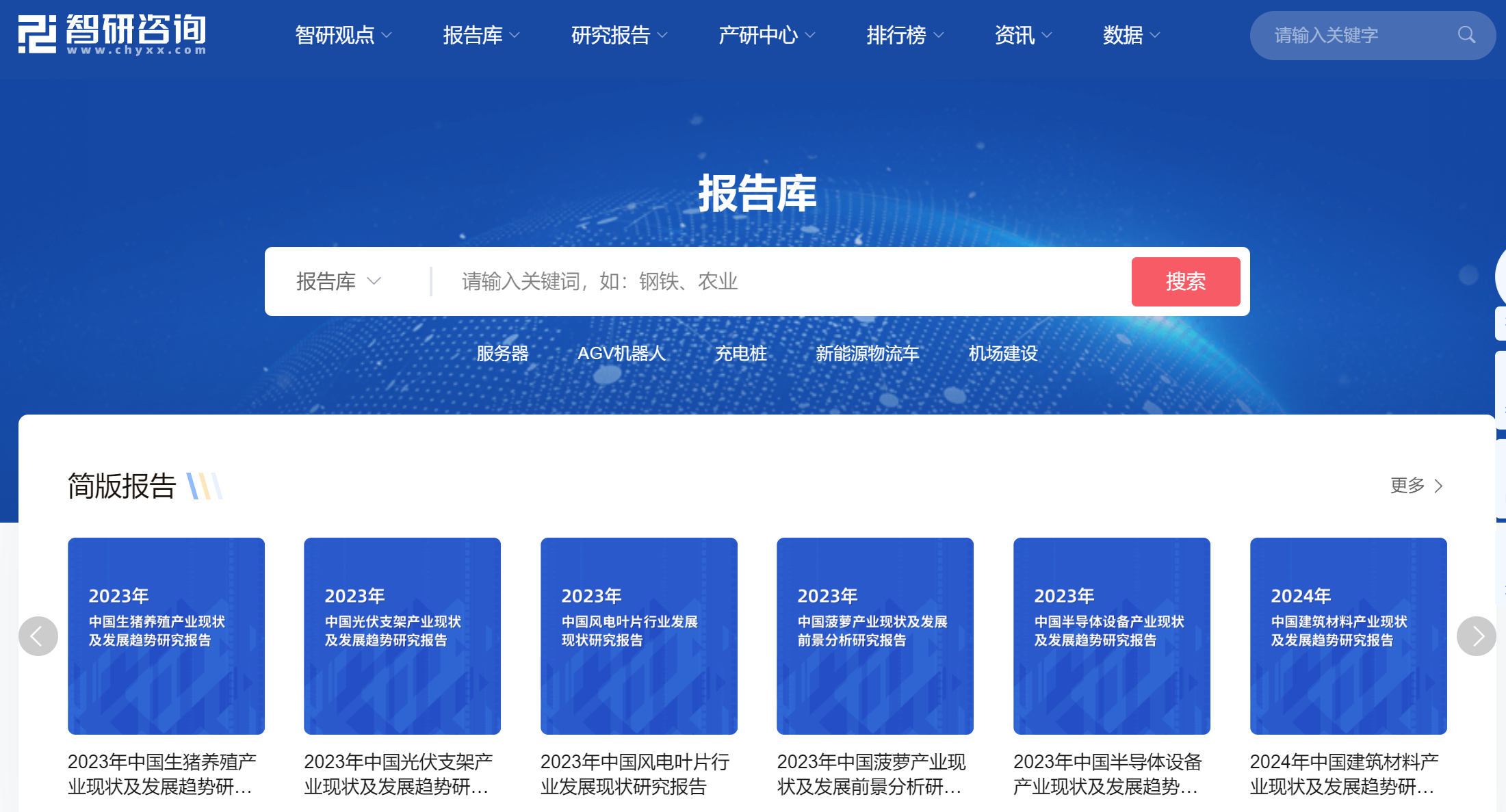Select the 新能源物流车 hot keyword
The height and width of the screenshot is (812, 1506).
pyautogui.click(x=868, y=354)
